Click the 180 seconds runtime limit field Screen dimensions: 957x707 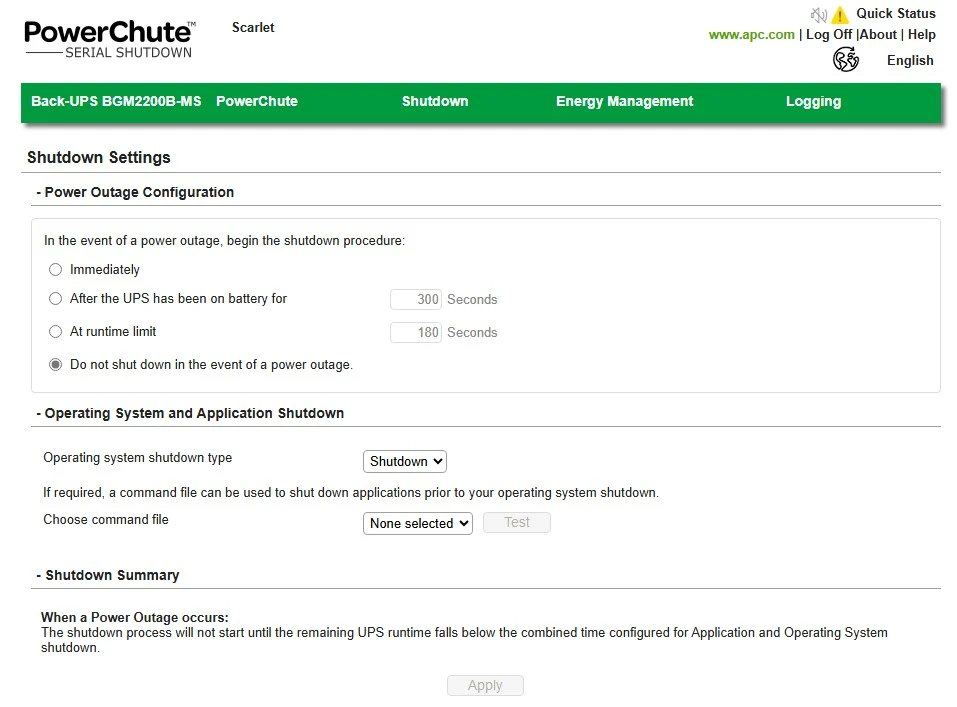tap(416, 332)
